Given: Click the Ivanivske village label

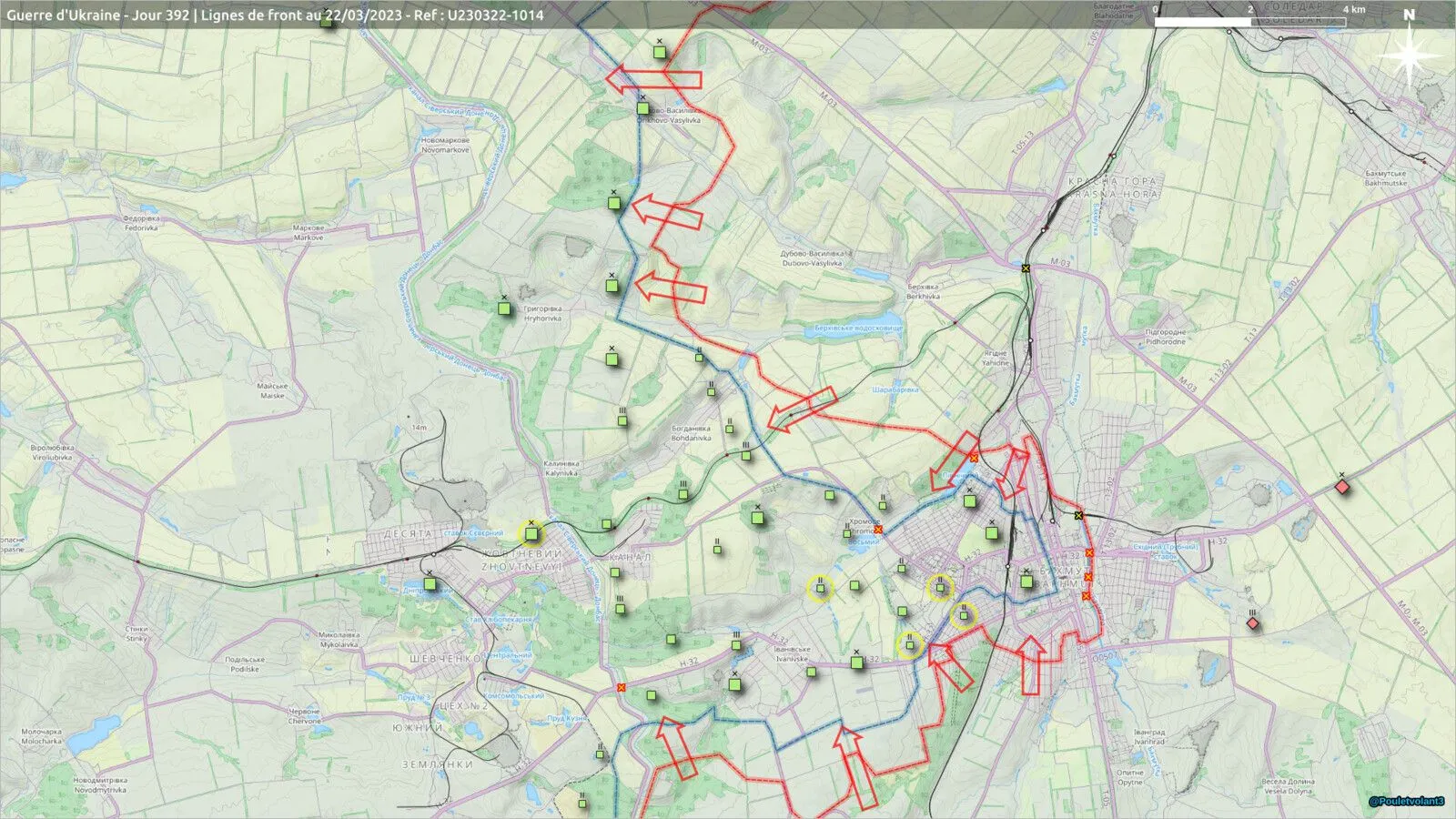Looking at the screenshot, I should click(x=792, y=654).
